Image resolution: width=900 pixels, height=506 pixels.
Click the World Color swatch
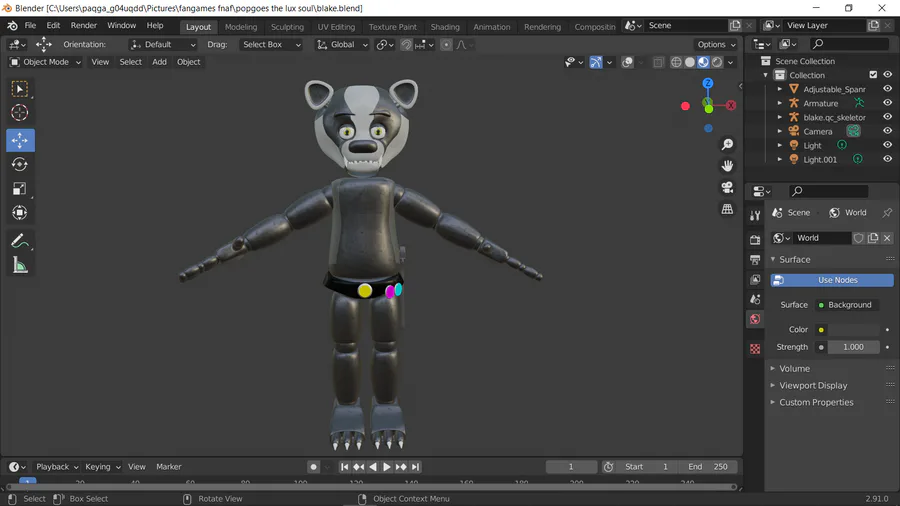(854, 330)
